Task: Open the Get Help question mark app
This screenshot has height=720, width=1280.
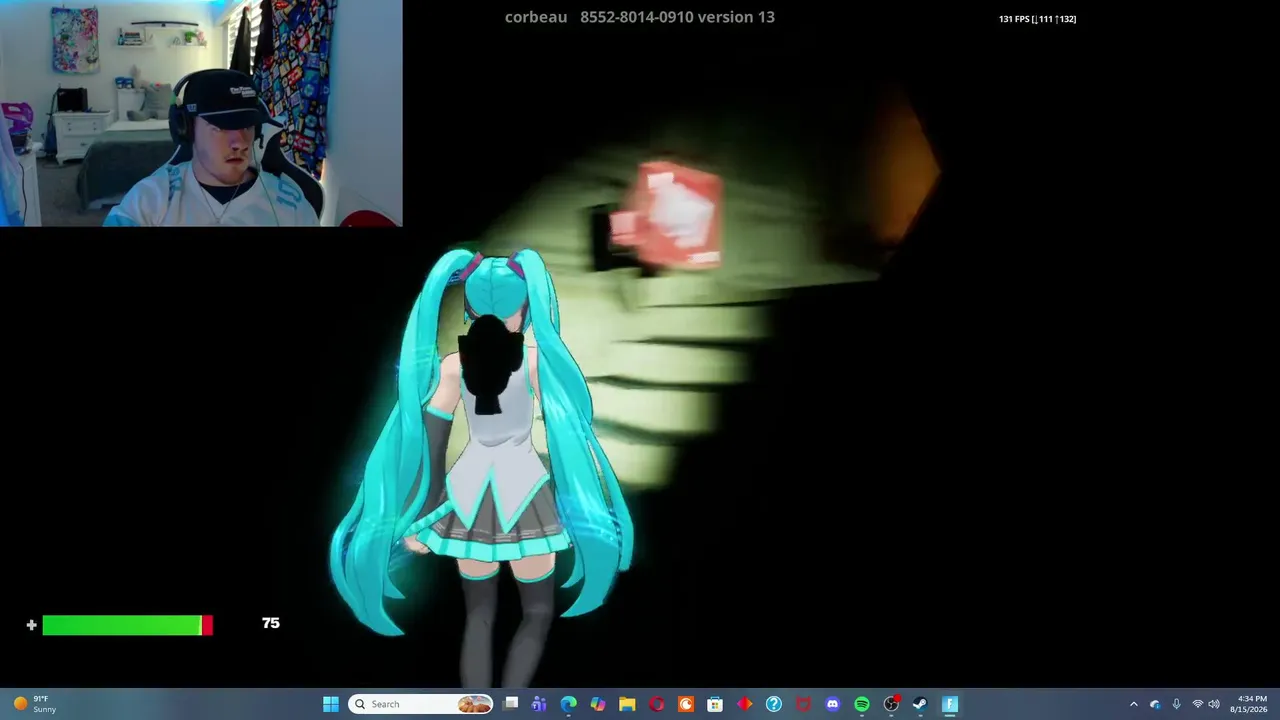Action: point(774,704)
